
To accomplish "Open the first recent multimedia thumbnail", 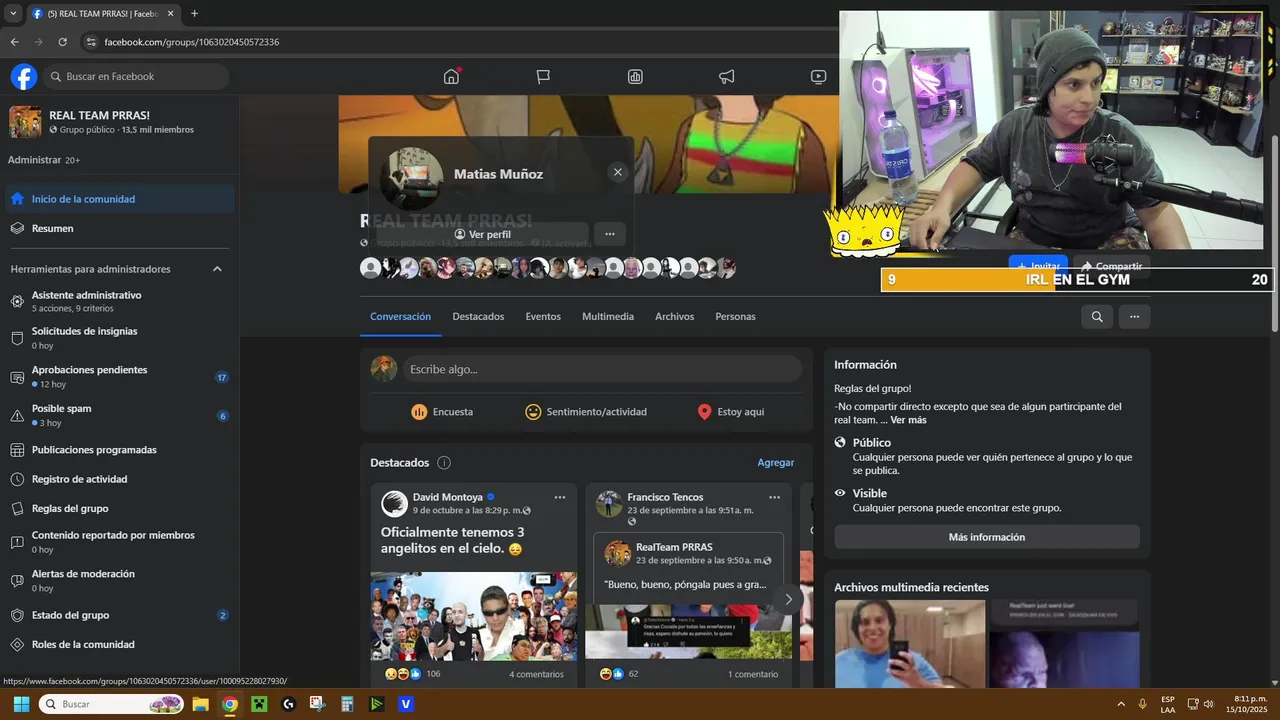I will (x=910, y=643).
